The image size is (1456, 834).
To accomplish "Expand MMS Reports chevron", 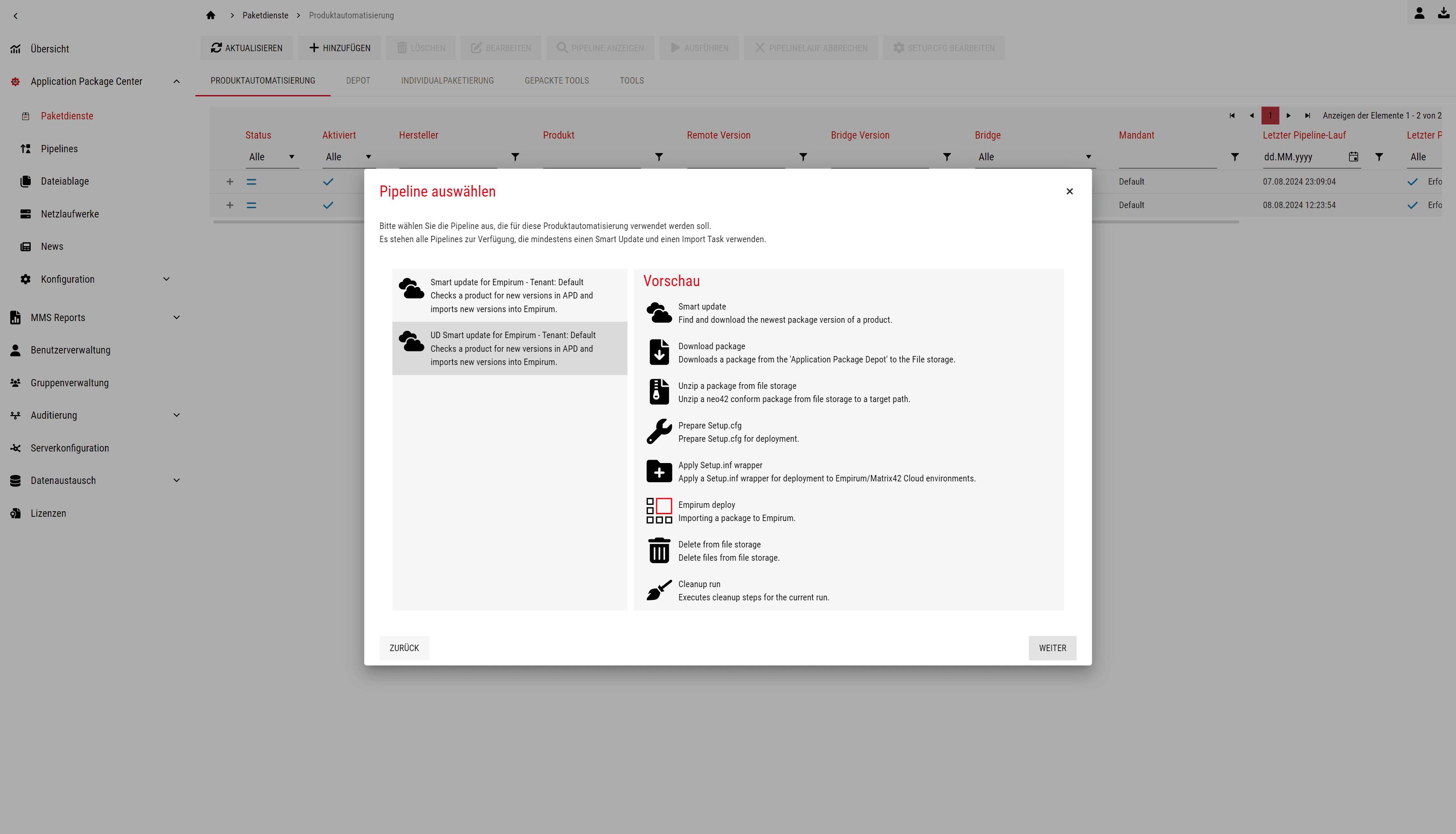I will tap(177, 317).
